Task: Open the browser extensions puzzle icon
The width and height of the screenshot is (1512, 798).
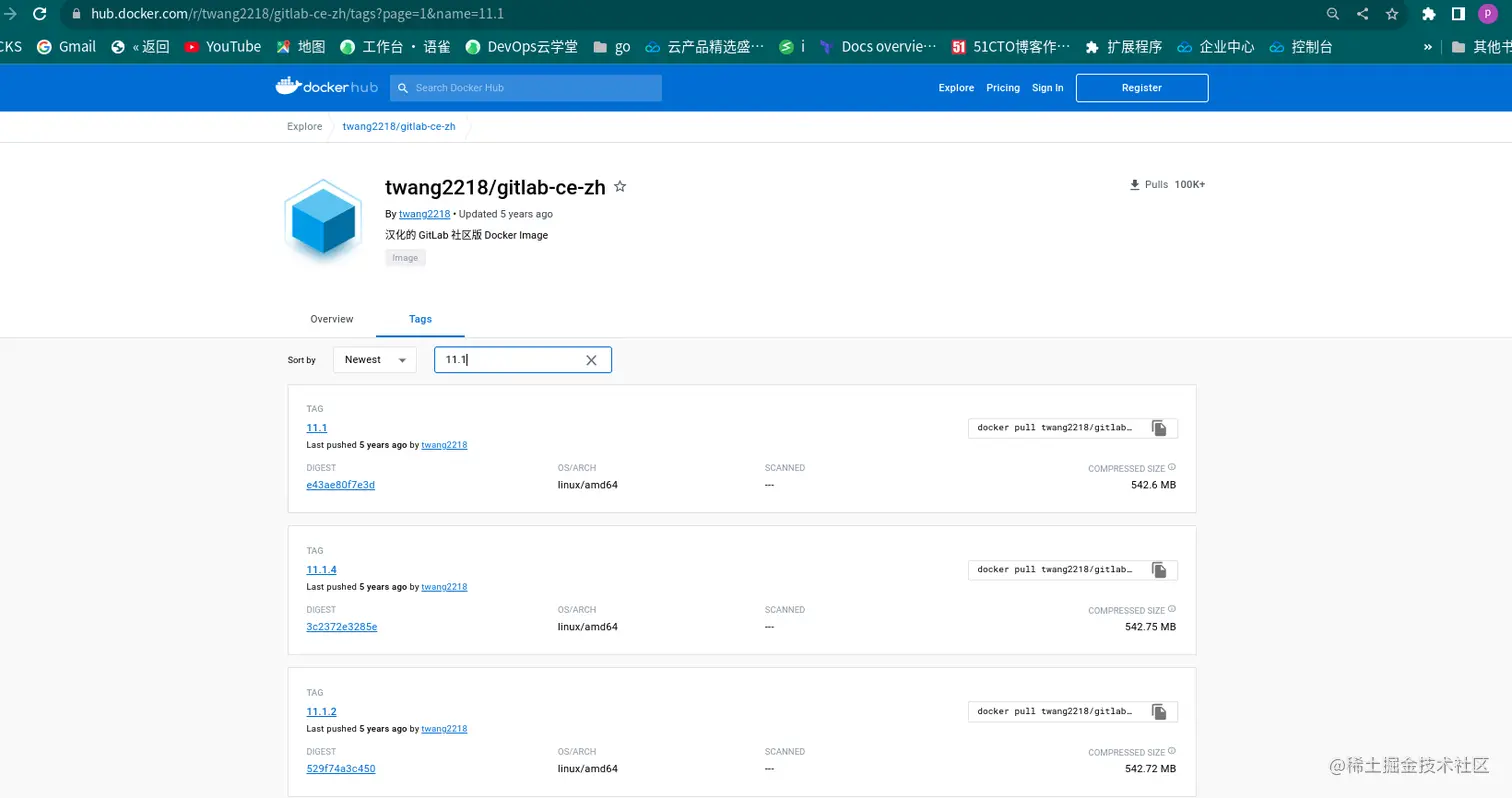Action: coord(1429,14)
